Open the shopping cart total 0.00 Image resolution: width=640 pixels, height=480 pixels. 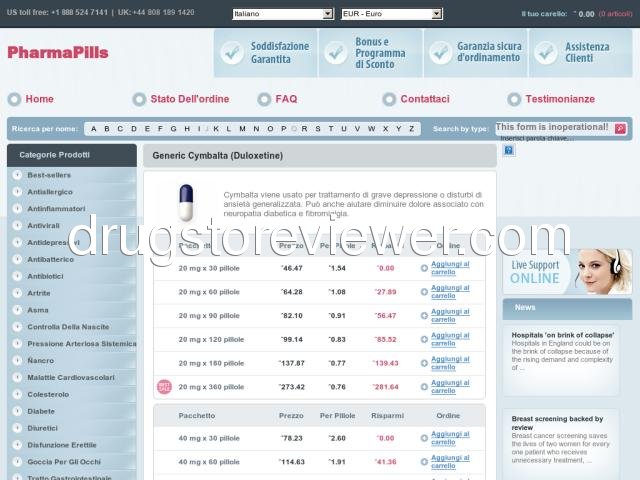586,14
